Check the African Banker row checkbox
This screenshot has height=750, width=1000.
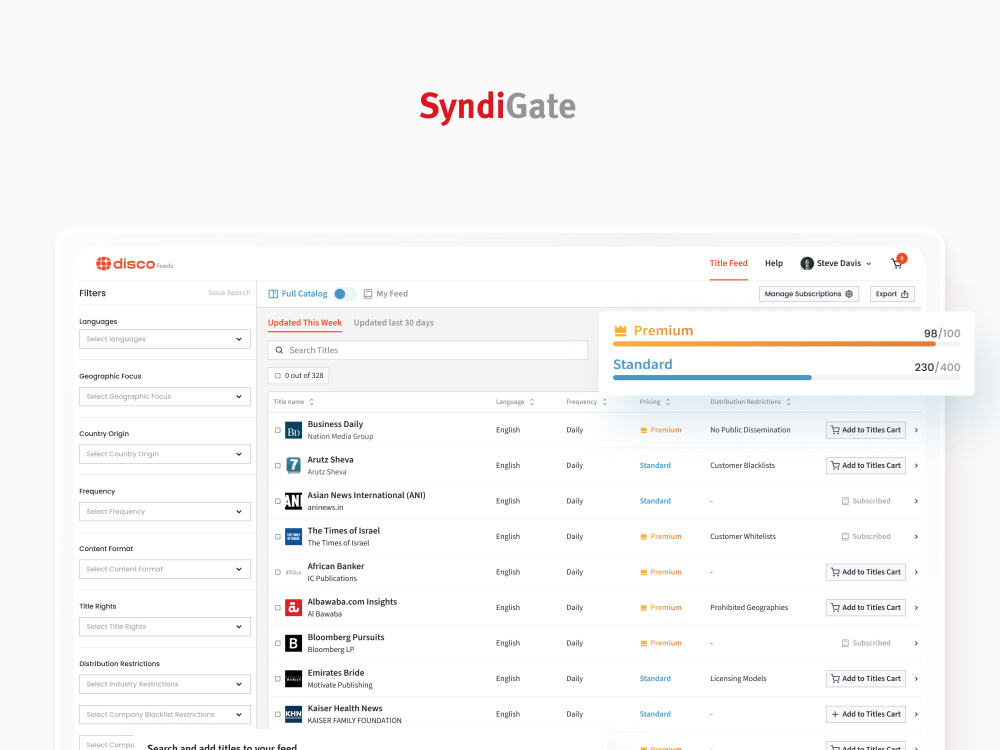[277, 572]
